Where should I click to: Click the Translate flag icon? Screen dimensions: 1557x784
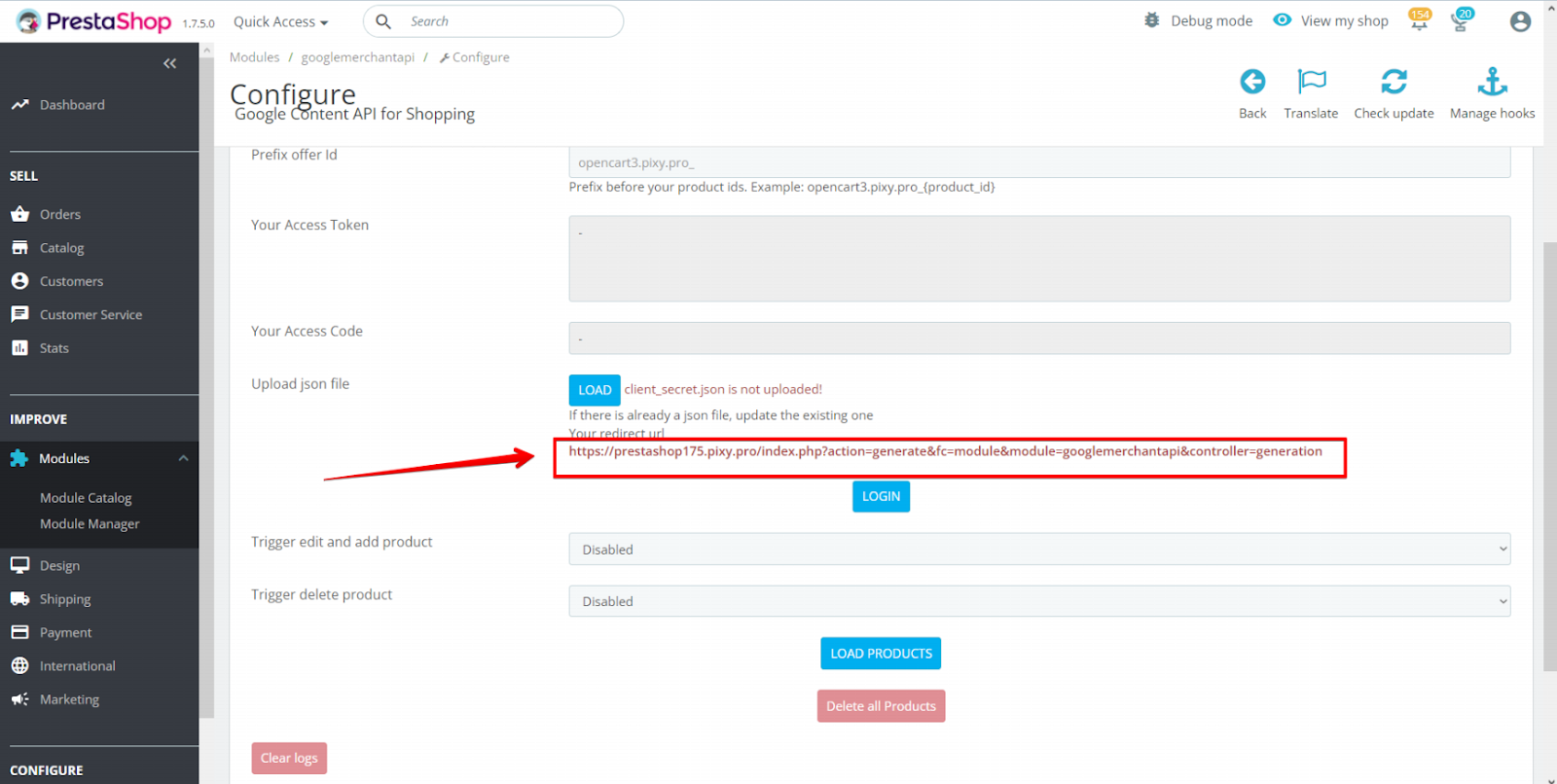tap(1312, 82)
